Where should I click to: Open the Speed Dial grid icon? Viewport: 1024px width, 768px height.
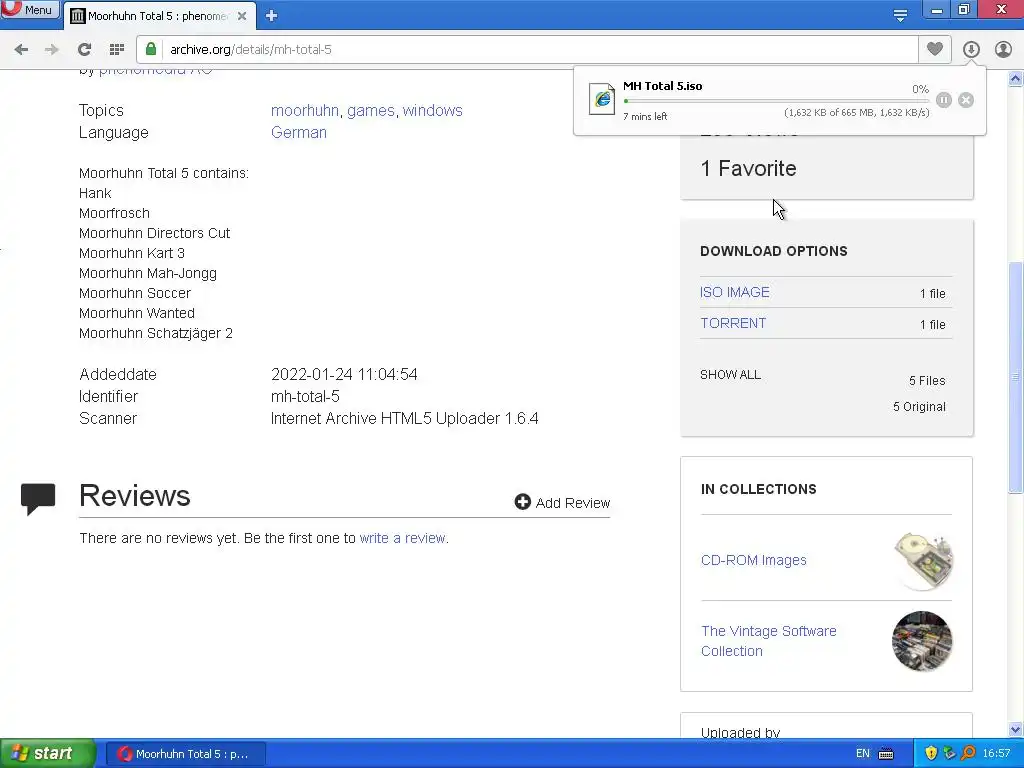pyautogui.click(x=117, y=49)
